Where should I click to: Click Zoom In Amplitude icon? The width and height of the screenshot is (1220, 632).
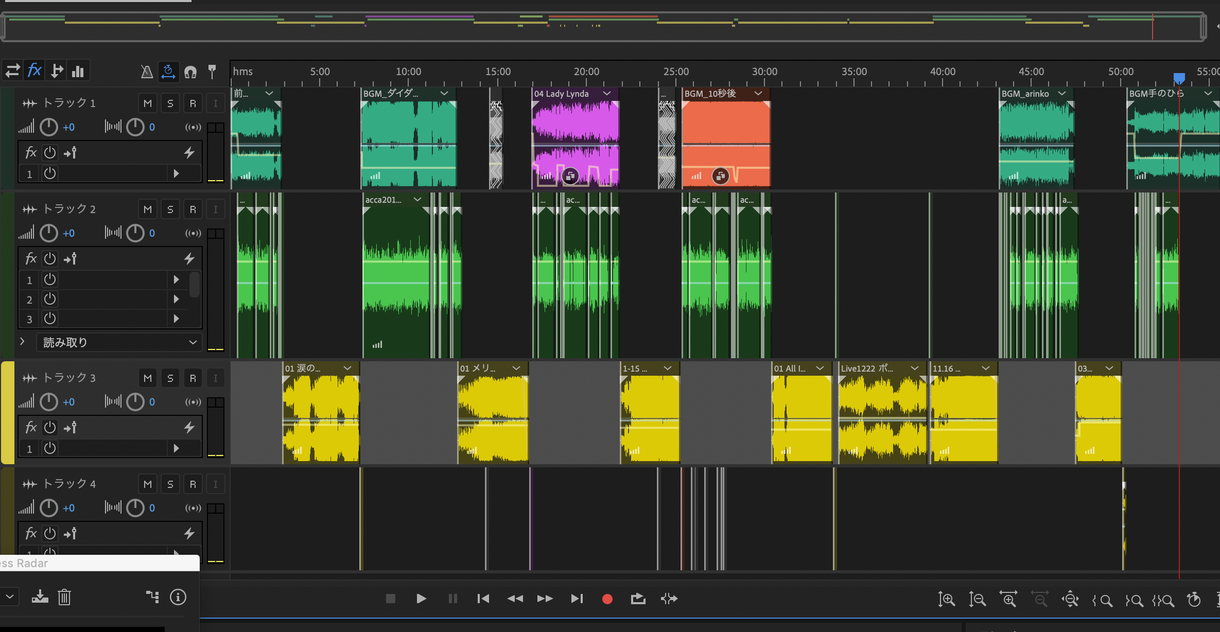tap(946, 599)
